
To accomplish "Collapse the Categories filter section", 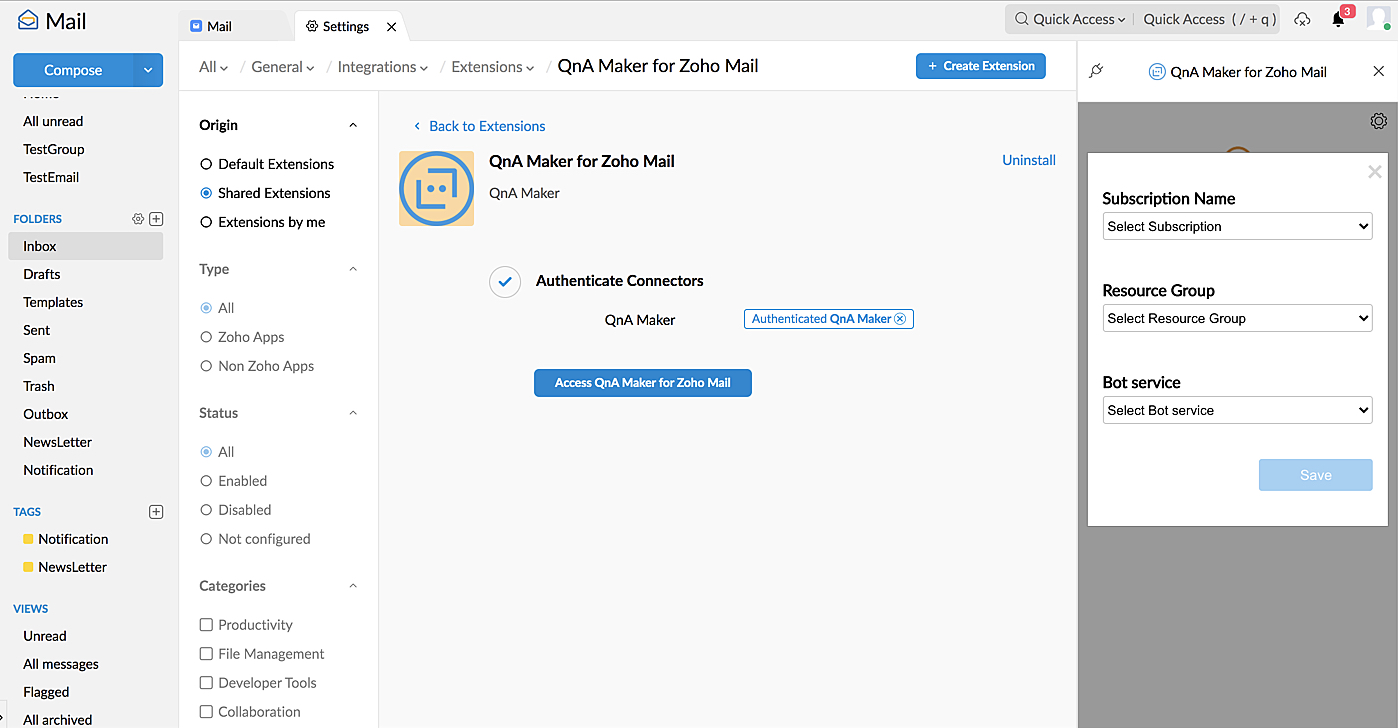I will (x=352, y=586).
